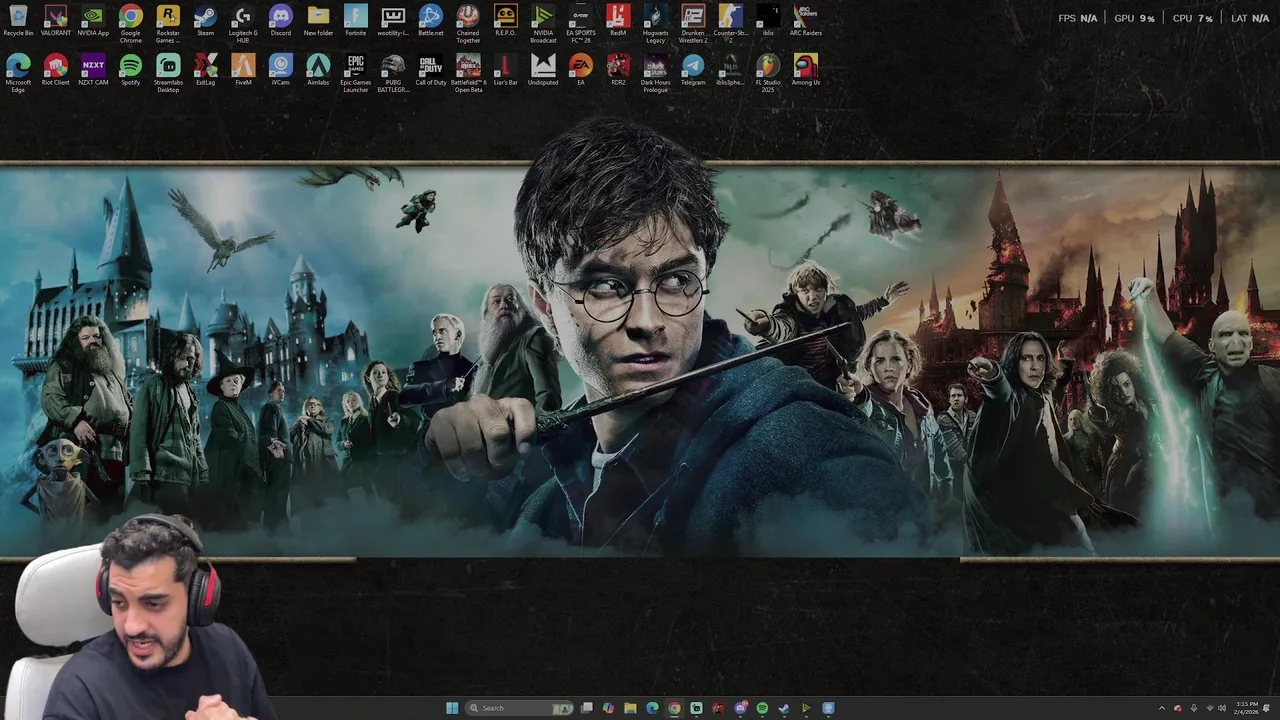
Task: Open the taskbar clock and date
Action: (x=1246, y=708)
